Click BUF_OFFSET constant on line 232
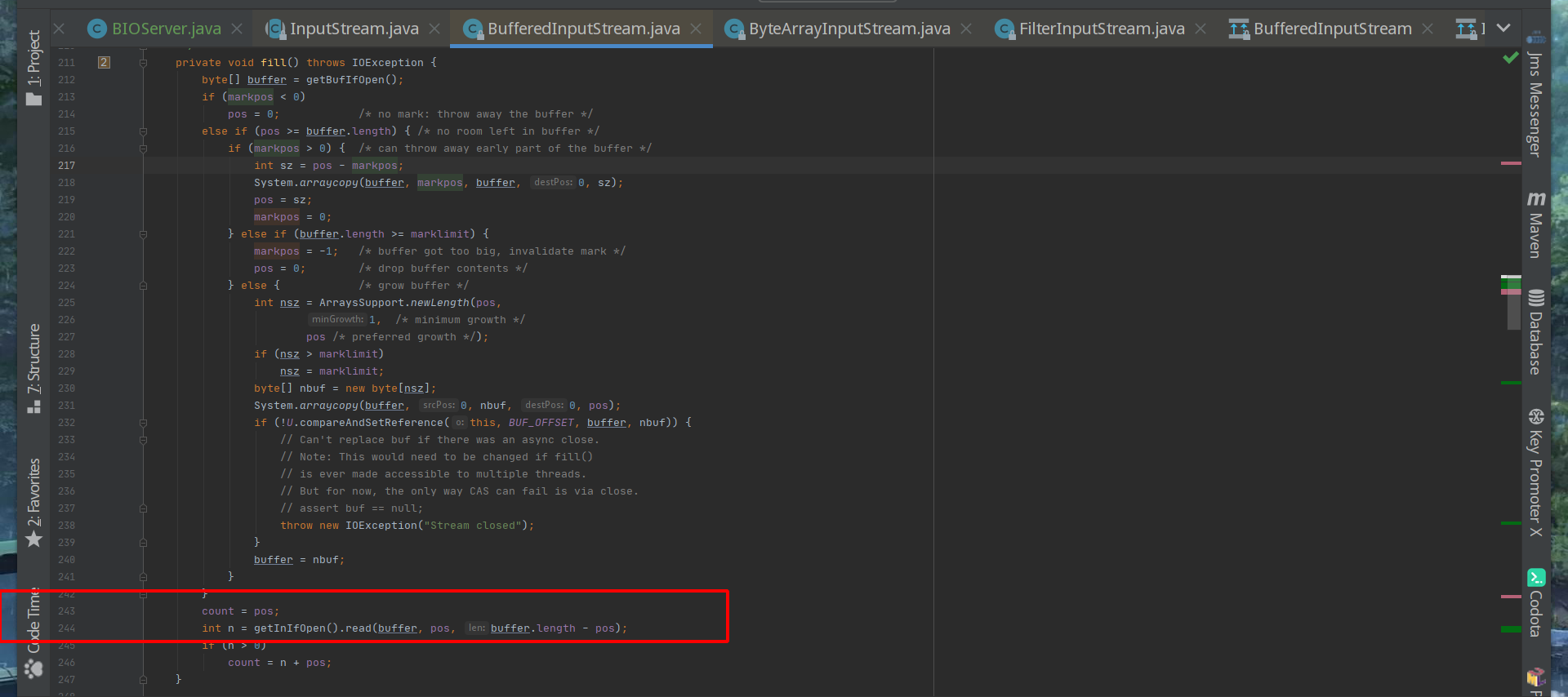1568x697 pixels. [541, 423]
